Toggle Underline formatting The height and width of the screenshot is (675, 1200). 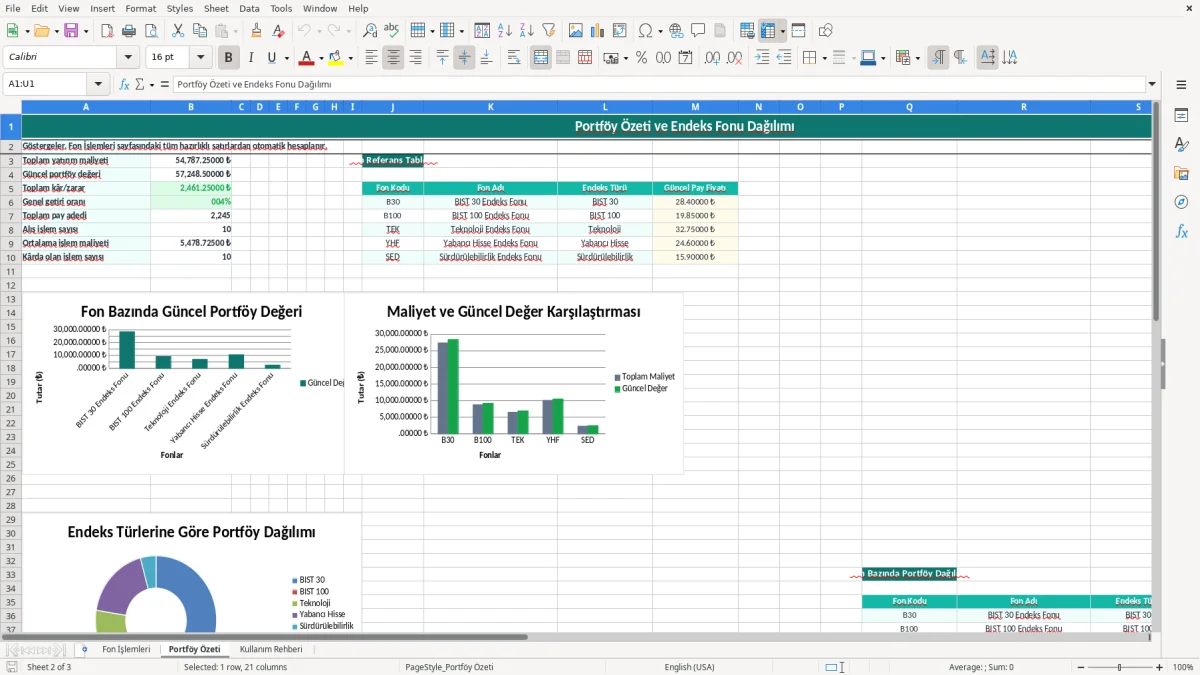pos(271,58)
